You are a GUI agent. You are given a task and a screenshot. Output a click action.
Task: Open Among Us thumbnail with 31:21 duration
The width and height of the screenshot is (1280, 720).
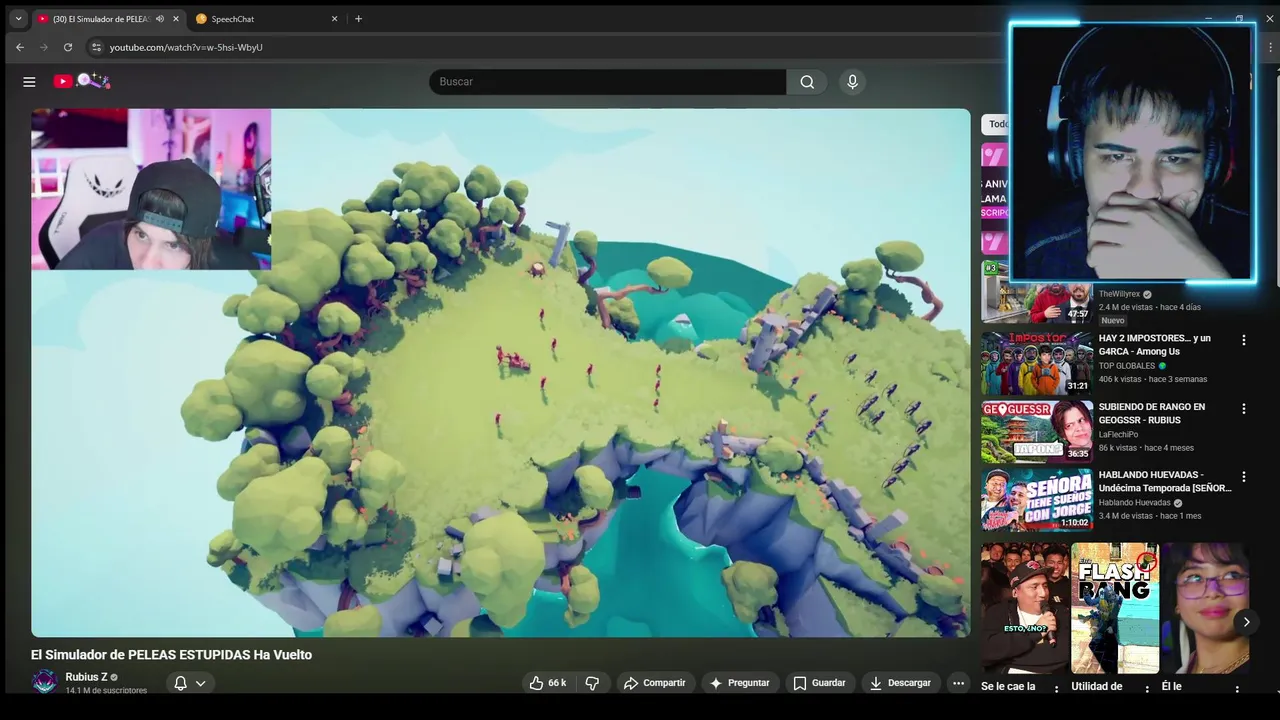[1036, 363]
